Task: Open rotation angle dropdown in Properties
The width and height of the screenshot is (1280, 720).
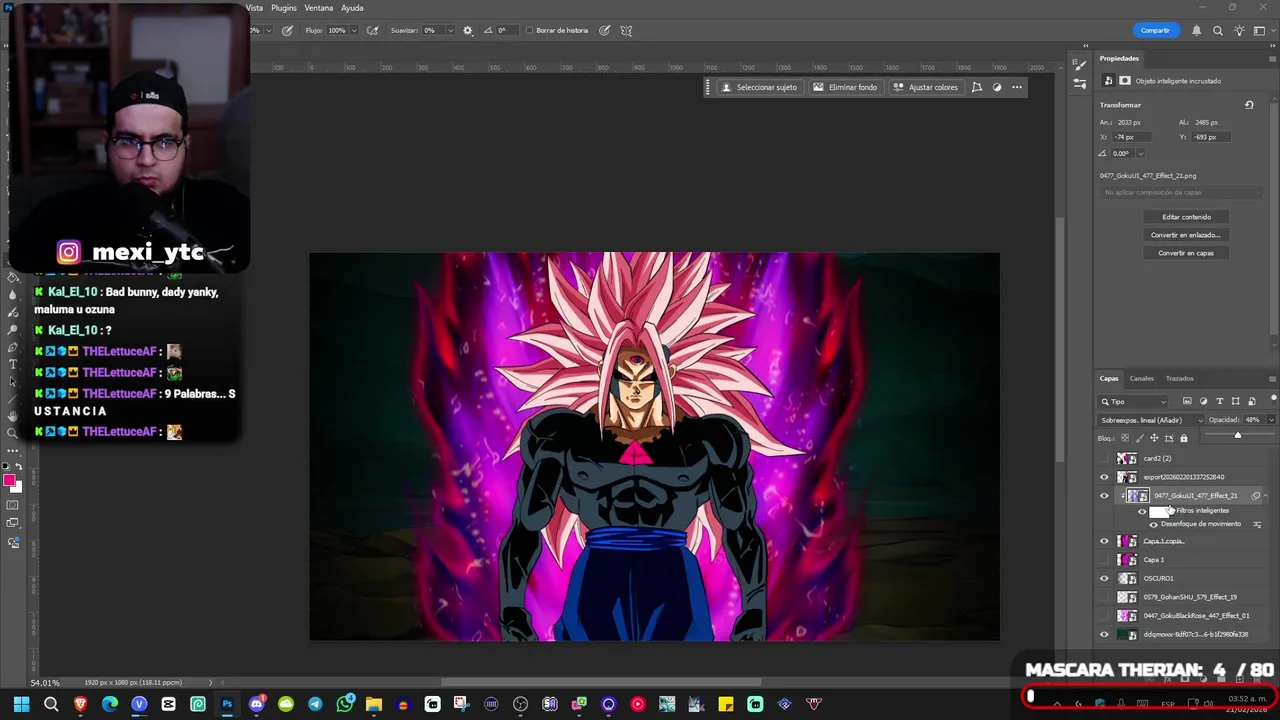Action: pyautogui.click(x=1140, y=153)
